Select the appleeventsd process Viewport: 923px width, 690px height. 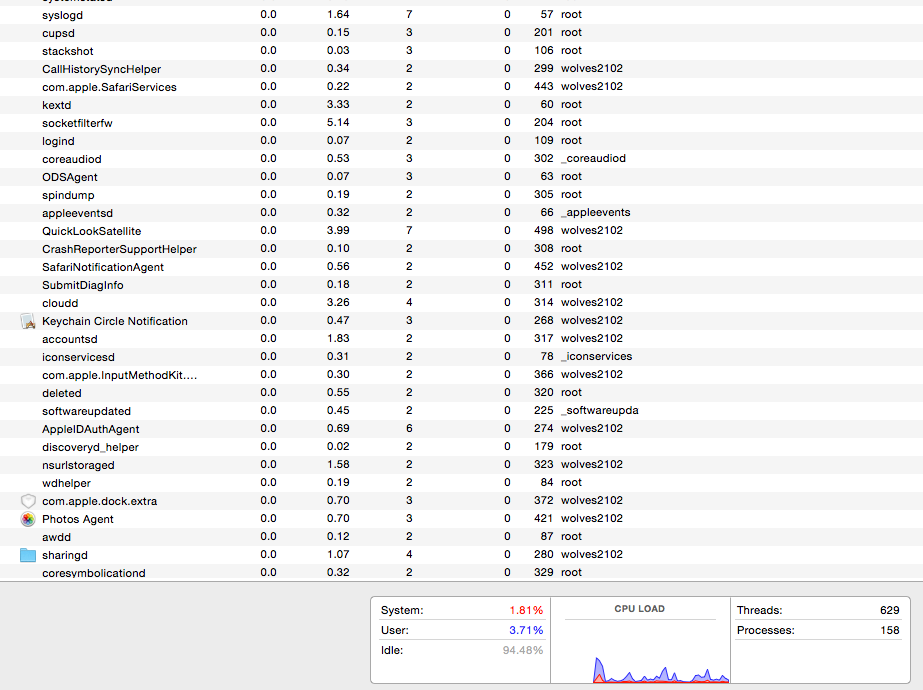(x=462, y=213)
